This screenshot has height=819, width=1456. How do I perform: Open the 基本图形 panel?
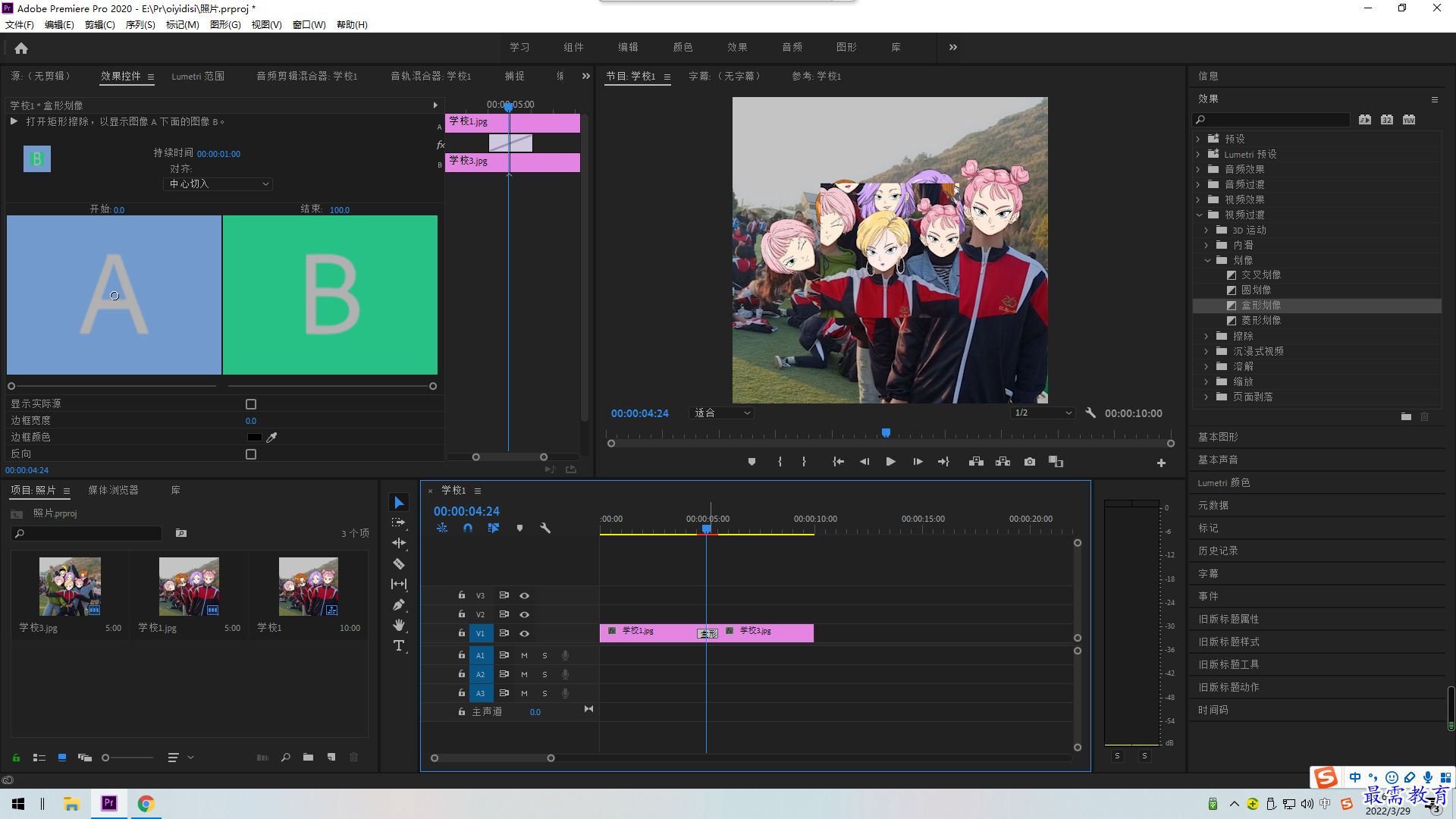[x=1218, y=438]
